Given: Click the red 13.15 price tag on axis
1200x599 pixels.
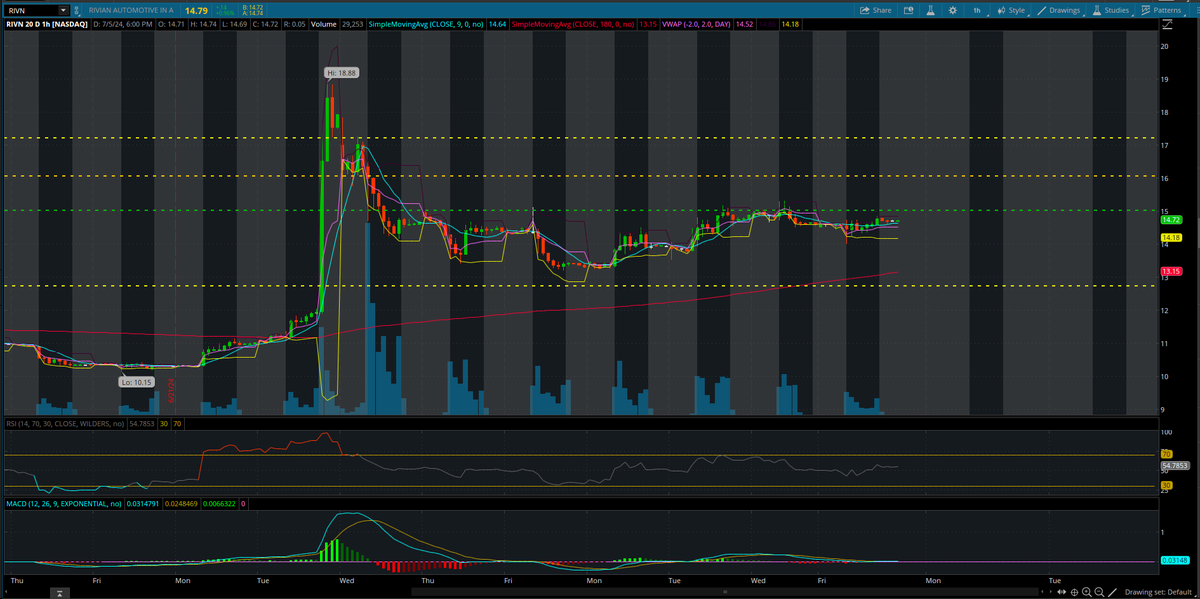Looking at the screenshot, I should [1172, 271].
